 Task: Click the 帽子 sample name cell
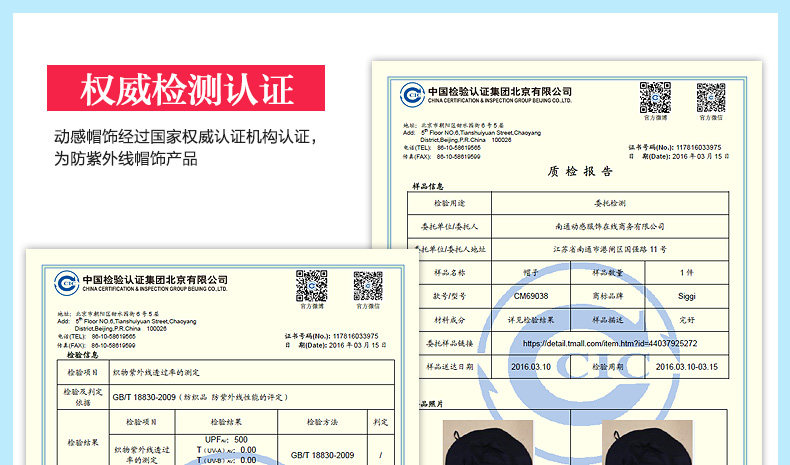click(531, 273)
